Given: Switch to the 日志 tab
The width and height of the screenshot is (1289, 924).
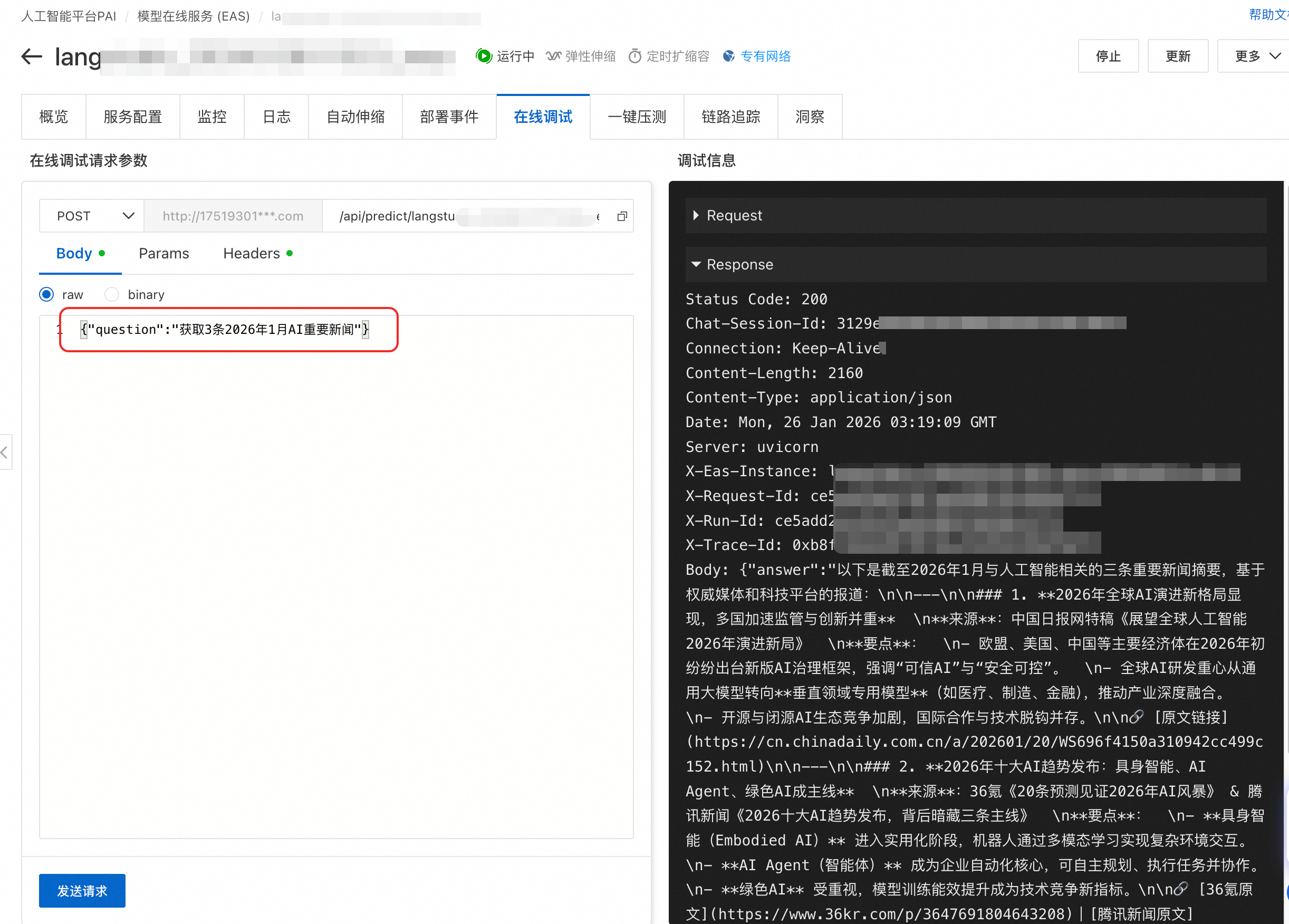Looking at the screenshot, I should [276, 117].
